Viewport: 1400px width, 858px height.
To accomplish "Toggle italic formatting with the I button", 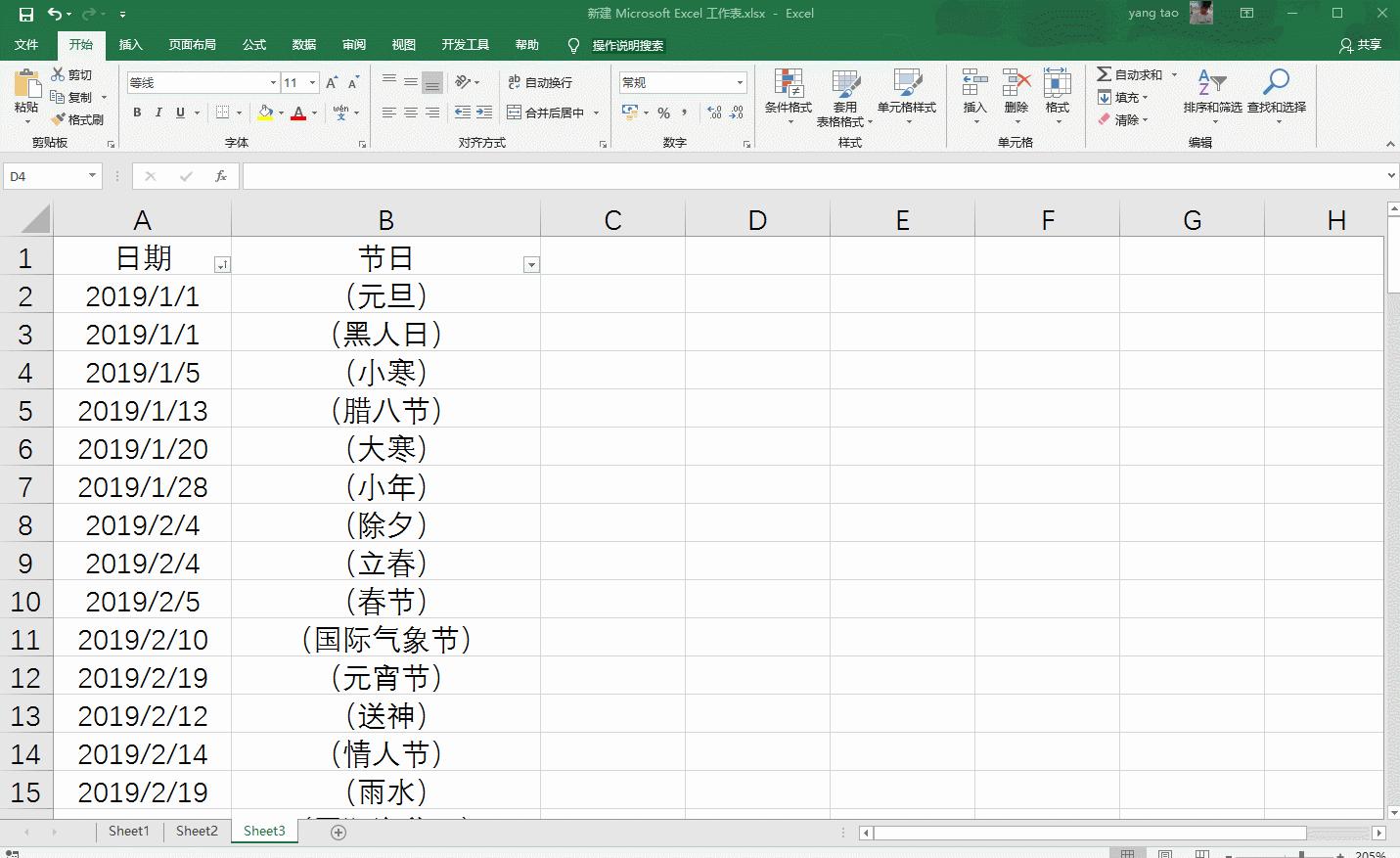I will 158,113.
